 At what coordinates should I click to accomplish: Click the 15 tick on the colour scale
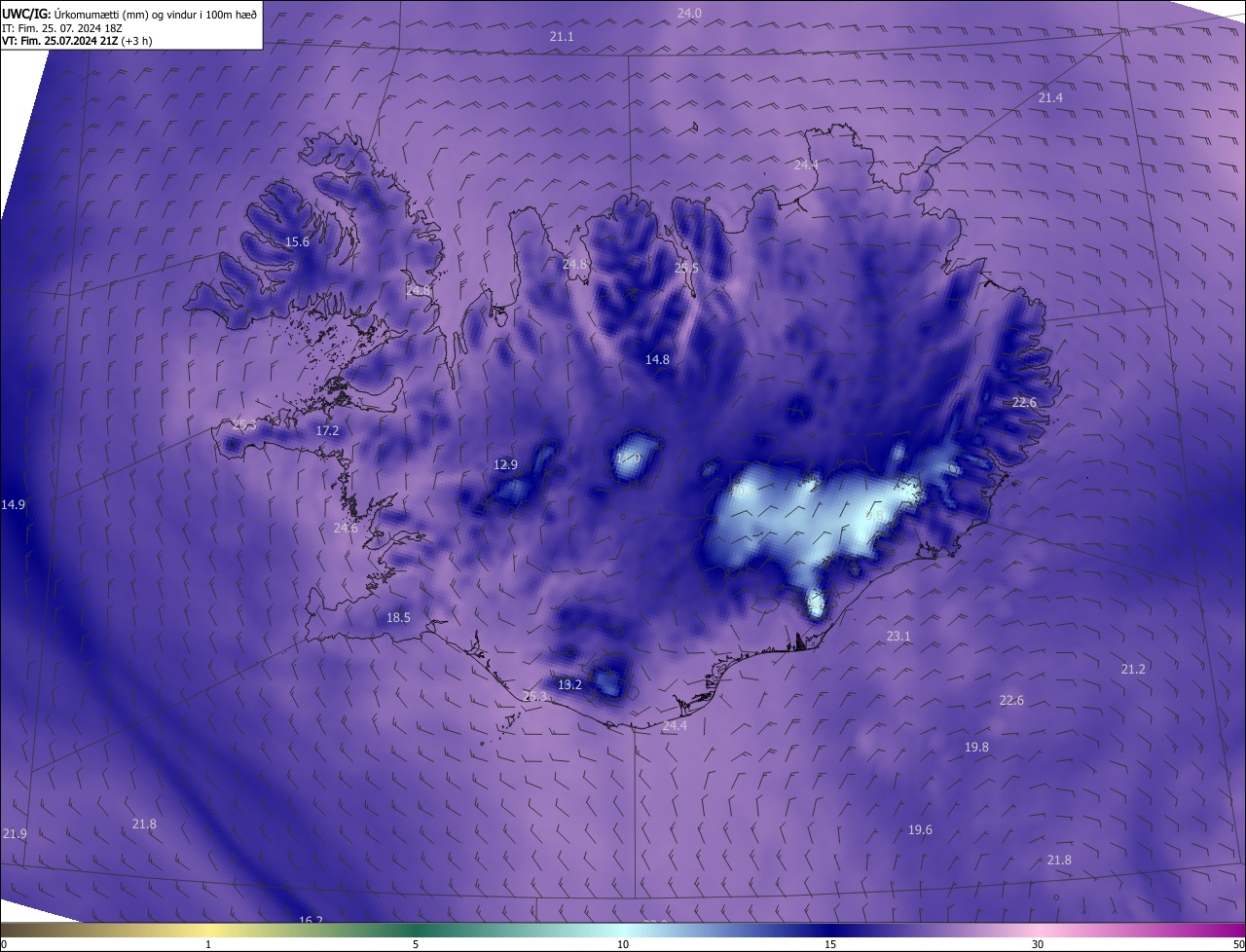point(830,944)
